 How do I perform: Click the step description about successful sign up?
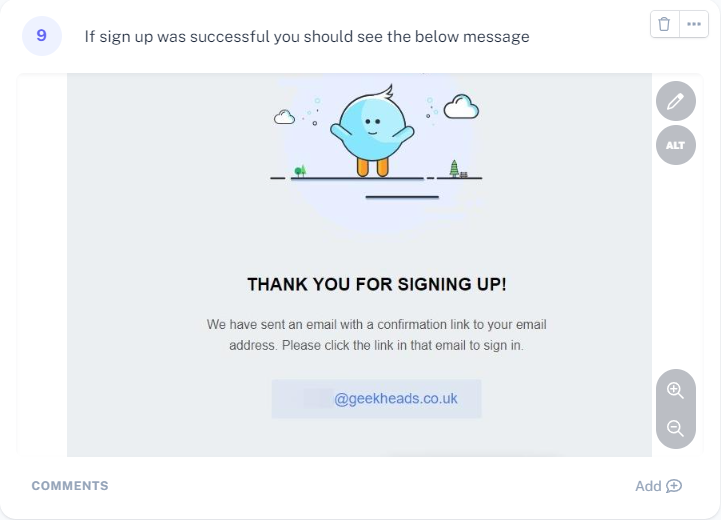pyautogui.click(x=306, y=37)
